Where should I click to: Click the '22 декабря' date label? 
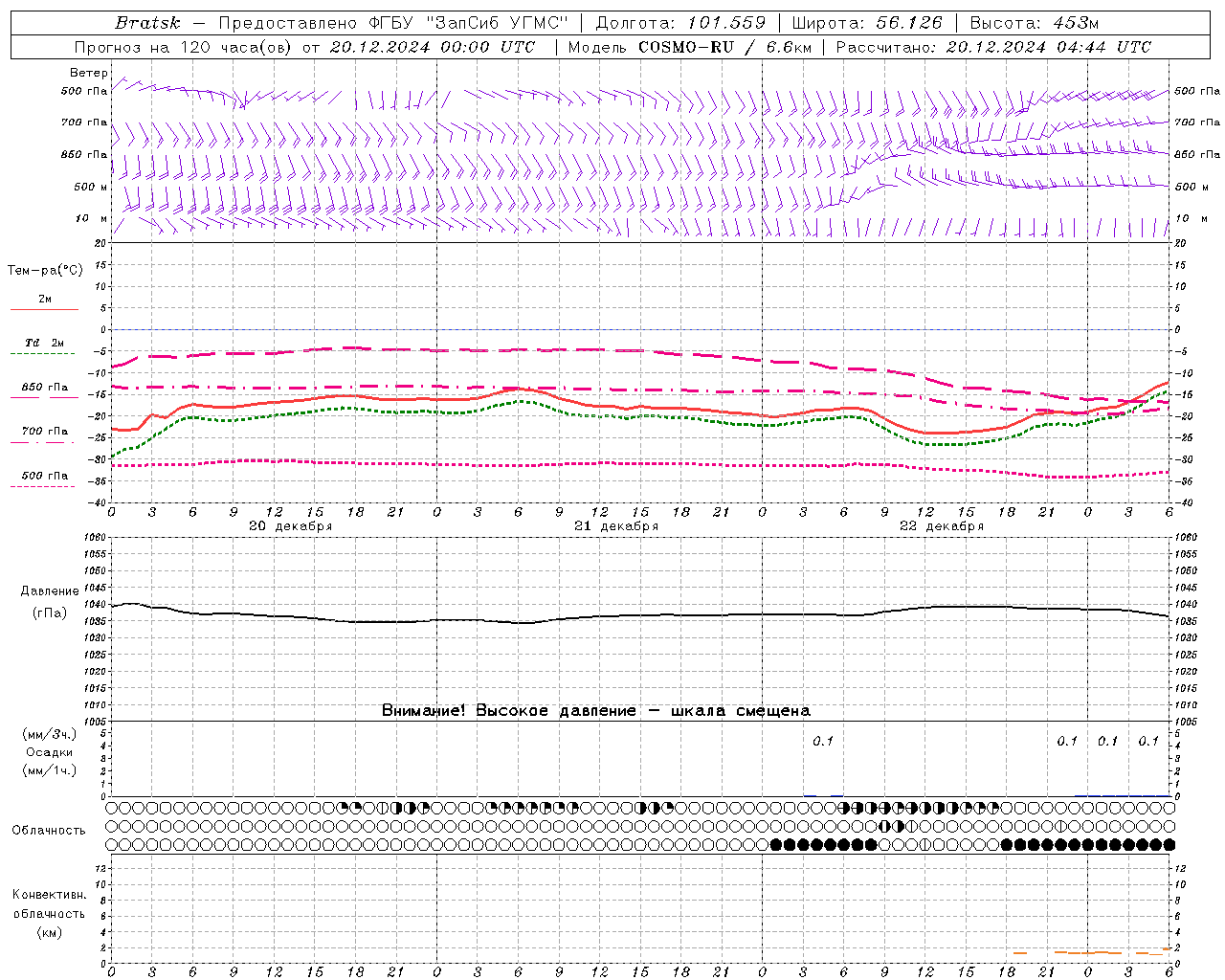tap(941, 526)
